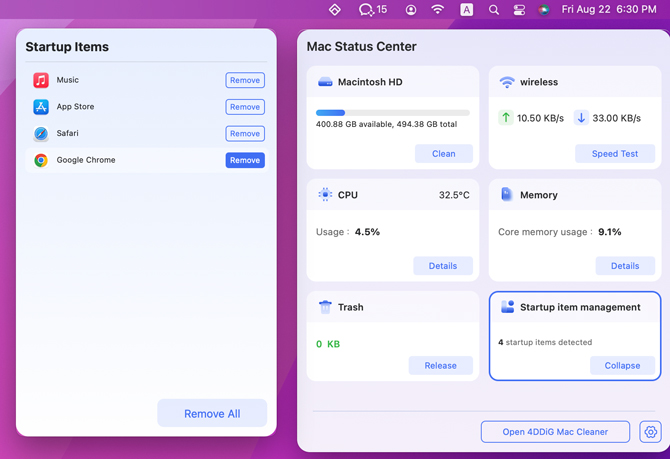Click the Trash bin icon
The height and width of the screenshot is (459, 670).
tap(325, 307)
